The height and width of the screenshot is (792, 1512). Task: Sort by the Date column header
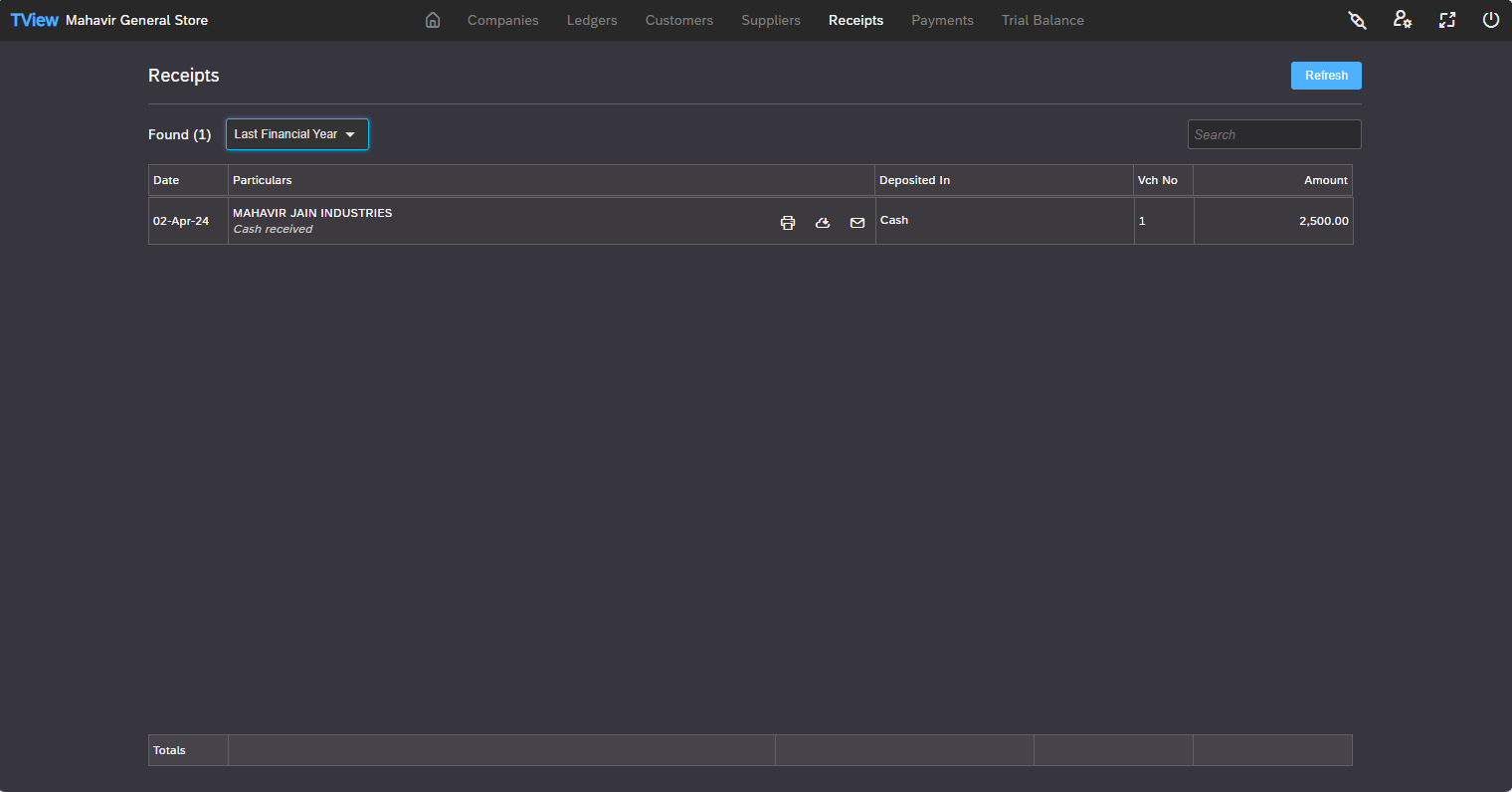(x=188, y=180)
